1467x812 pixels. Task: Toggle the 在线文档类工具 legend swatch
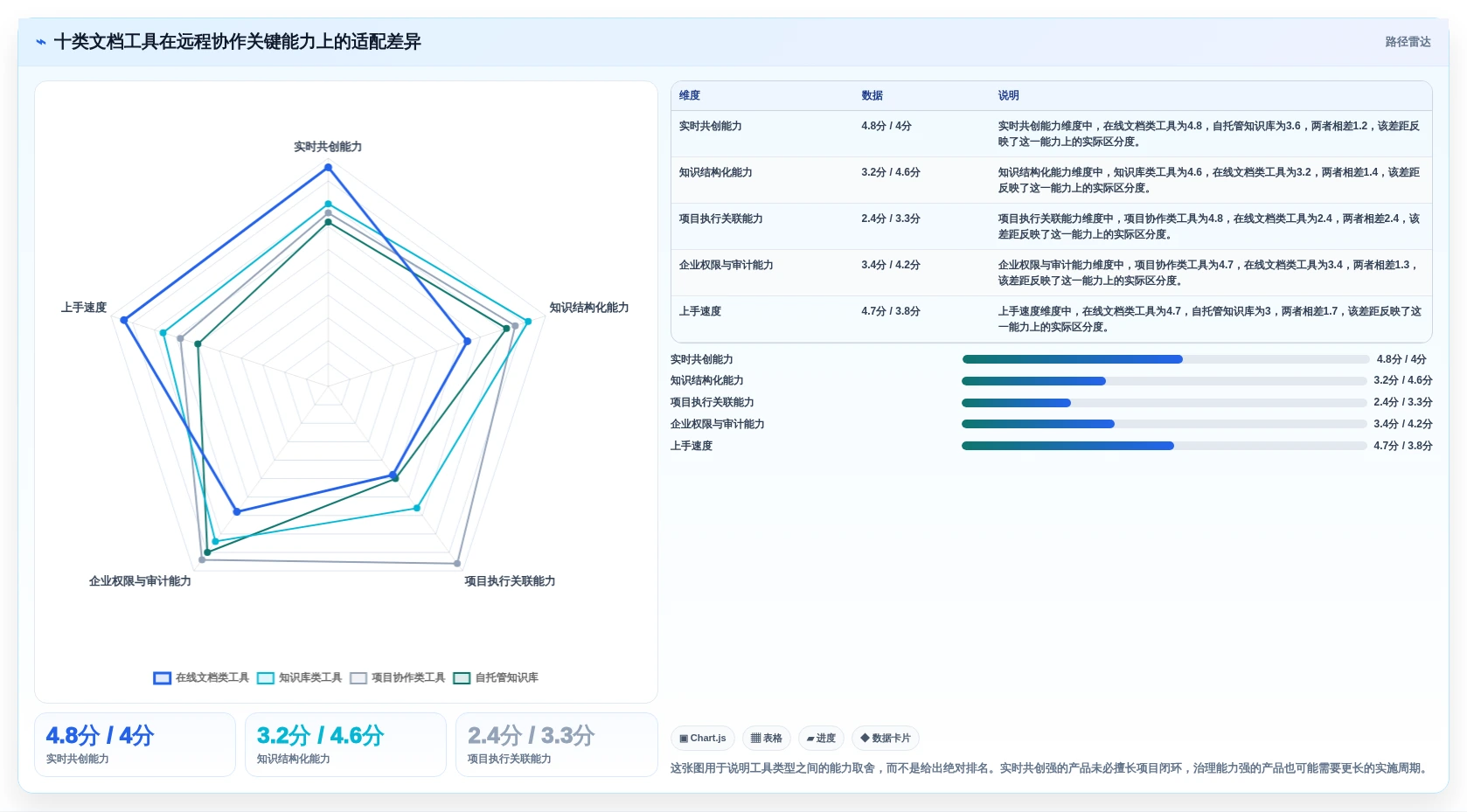pos(162,677)
